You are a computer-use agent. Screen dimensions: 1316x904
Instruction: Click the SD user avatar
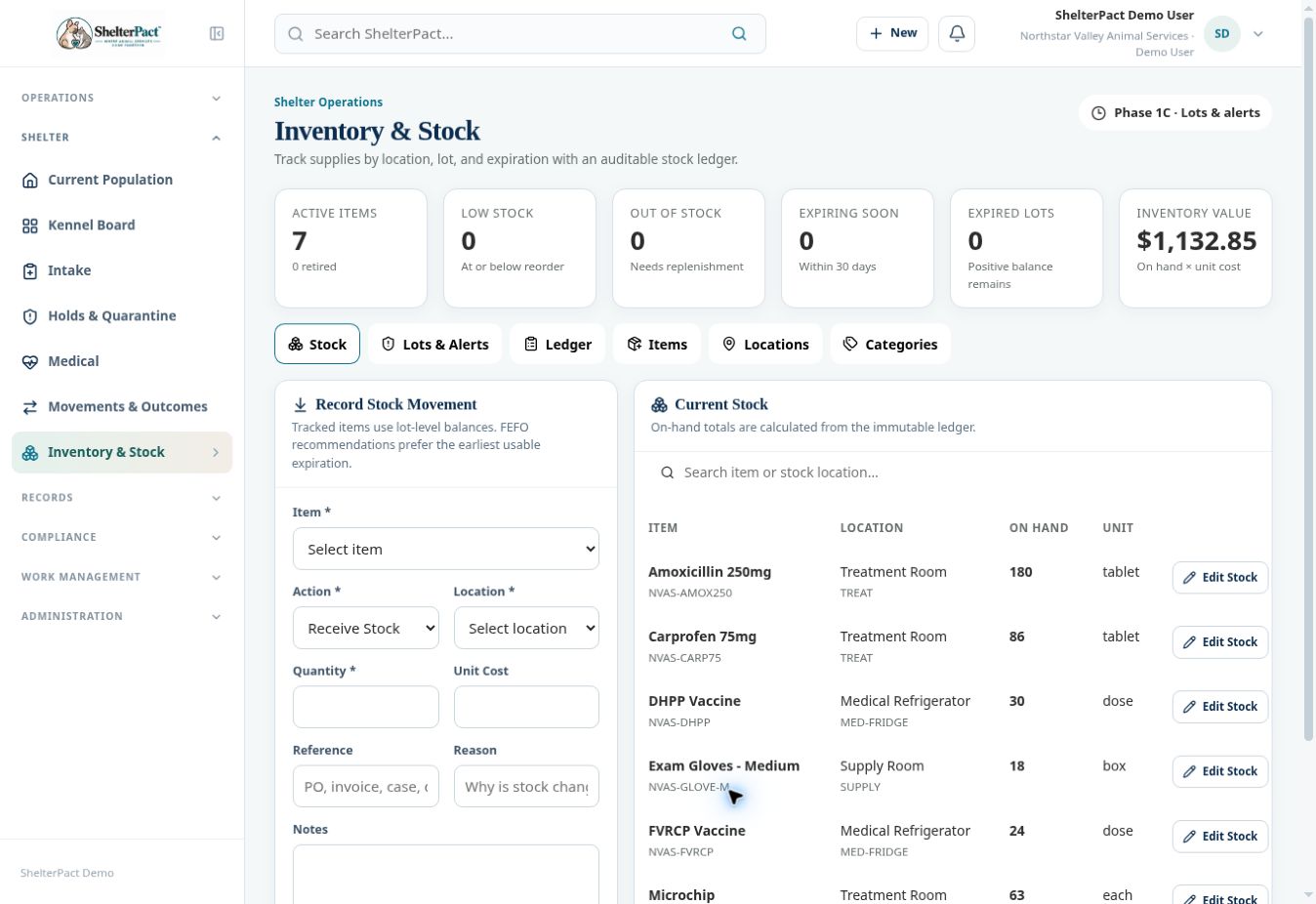tap(1222, 33)
